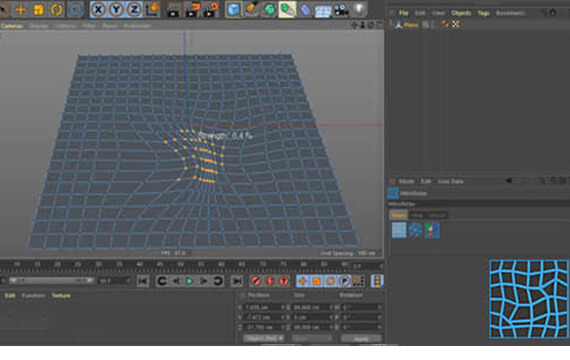This screenshot has height=360, width=570.
Task: Go to start of timeline
Action: 143,281
